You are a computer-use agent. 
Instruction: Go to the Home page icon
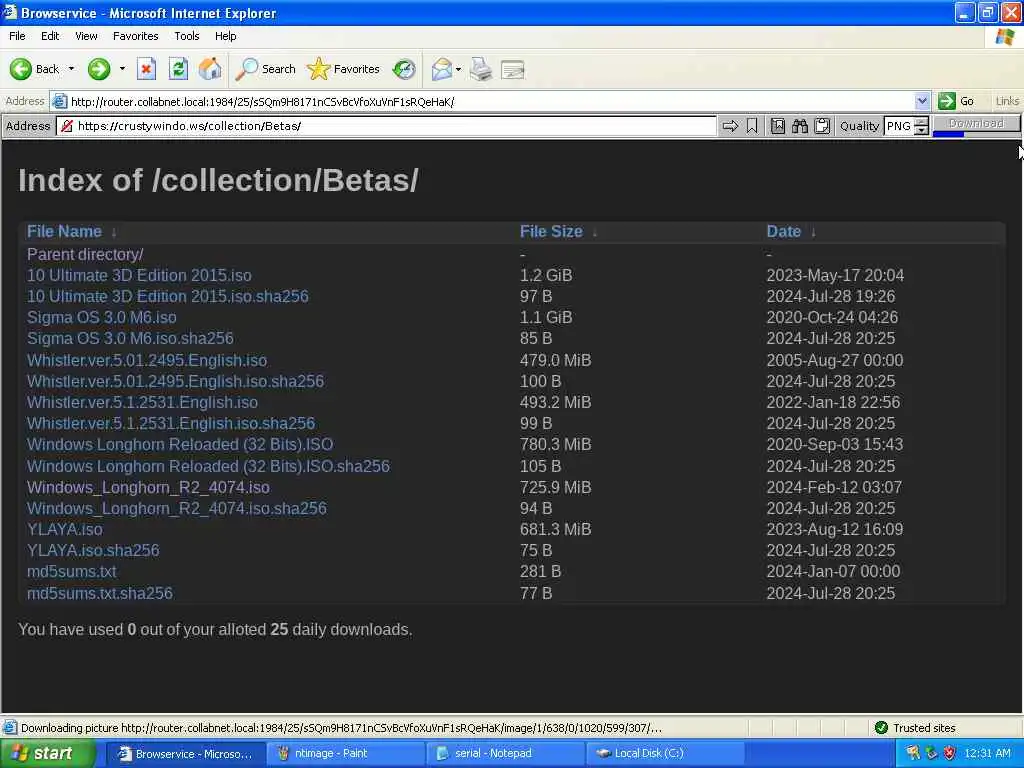(210, 69)
